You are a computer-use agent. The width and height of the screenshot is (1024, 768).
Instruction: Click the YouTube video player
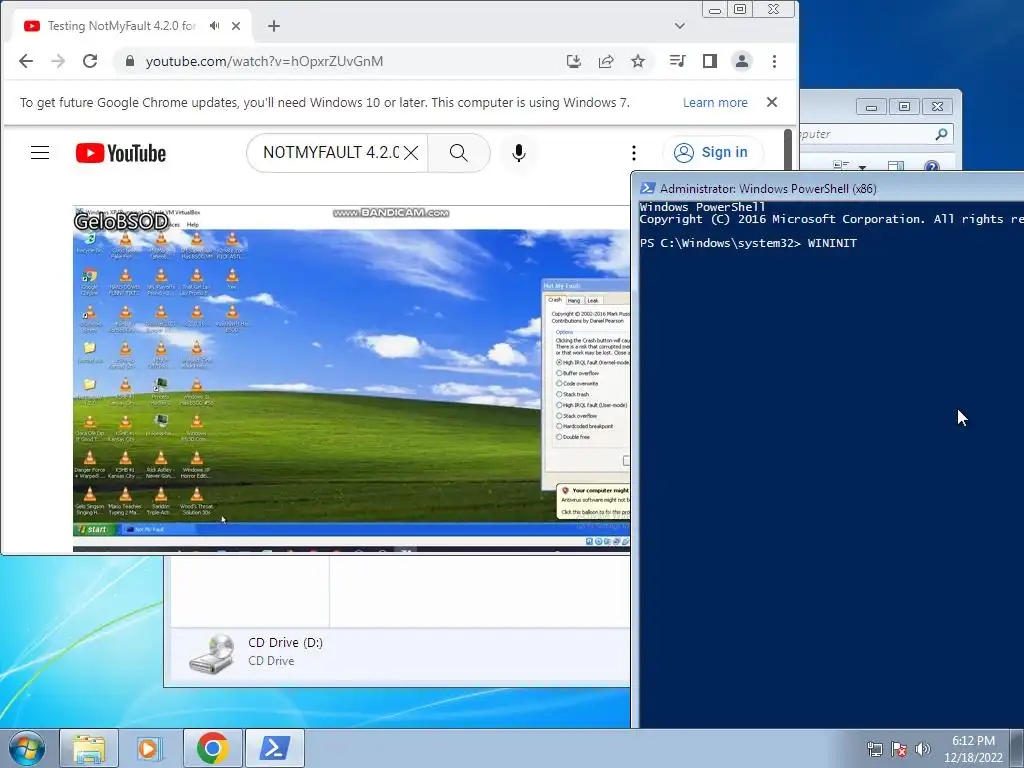coord(351,379)
